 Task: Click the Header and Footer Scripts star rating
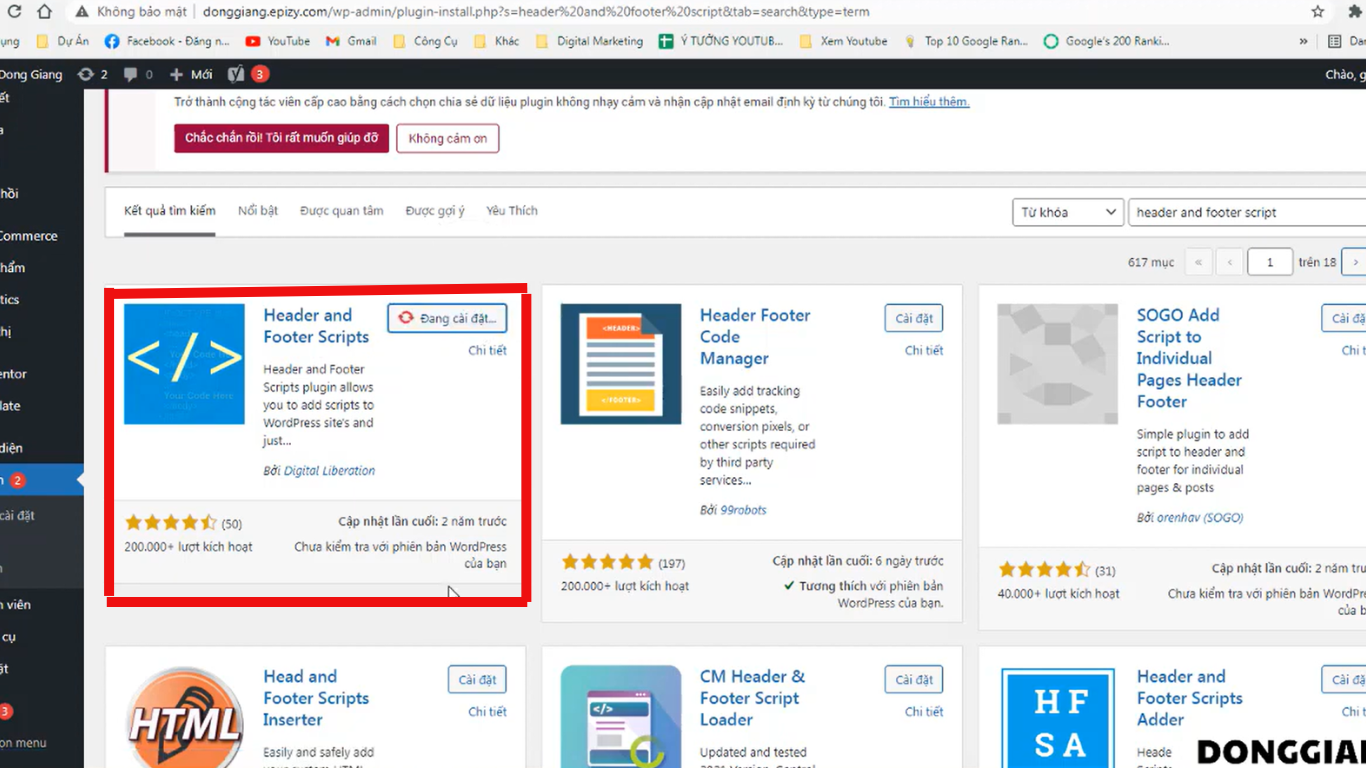171,523
